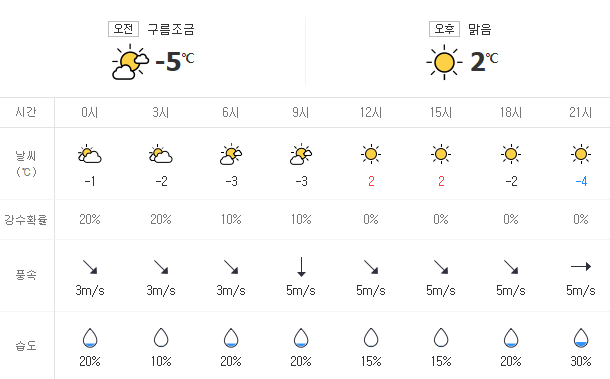Click the sunny icon at 18시
This screenshot has height=379, width=610.
click(511, 154)
